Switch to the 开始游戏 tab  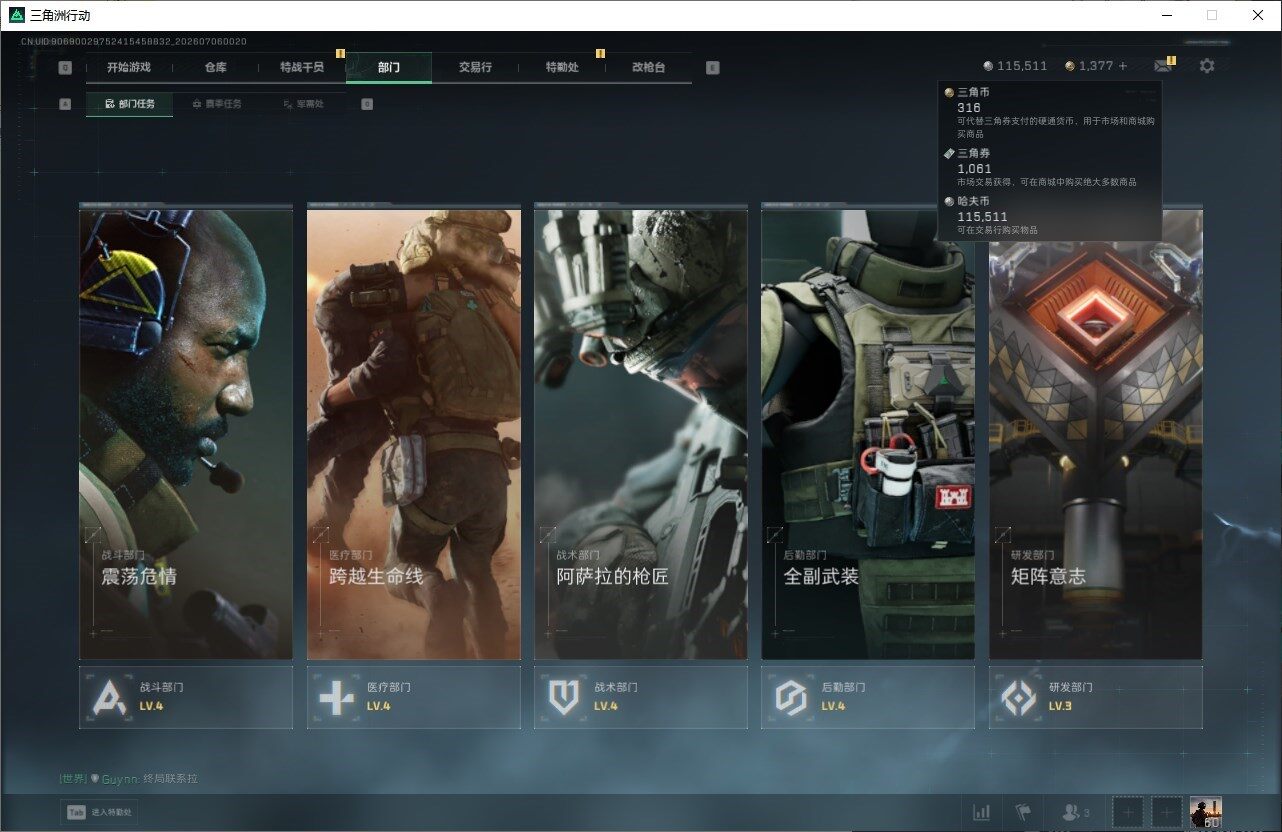pos(129,68)
